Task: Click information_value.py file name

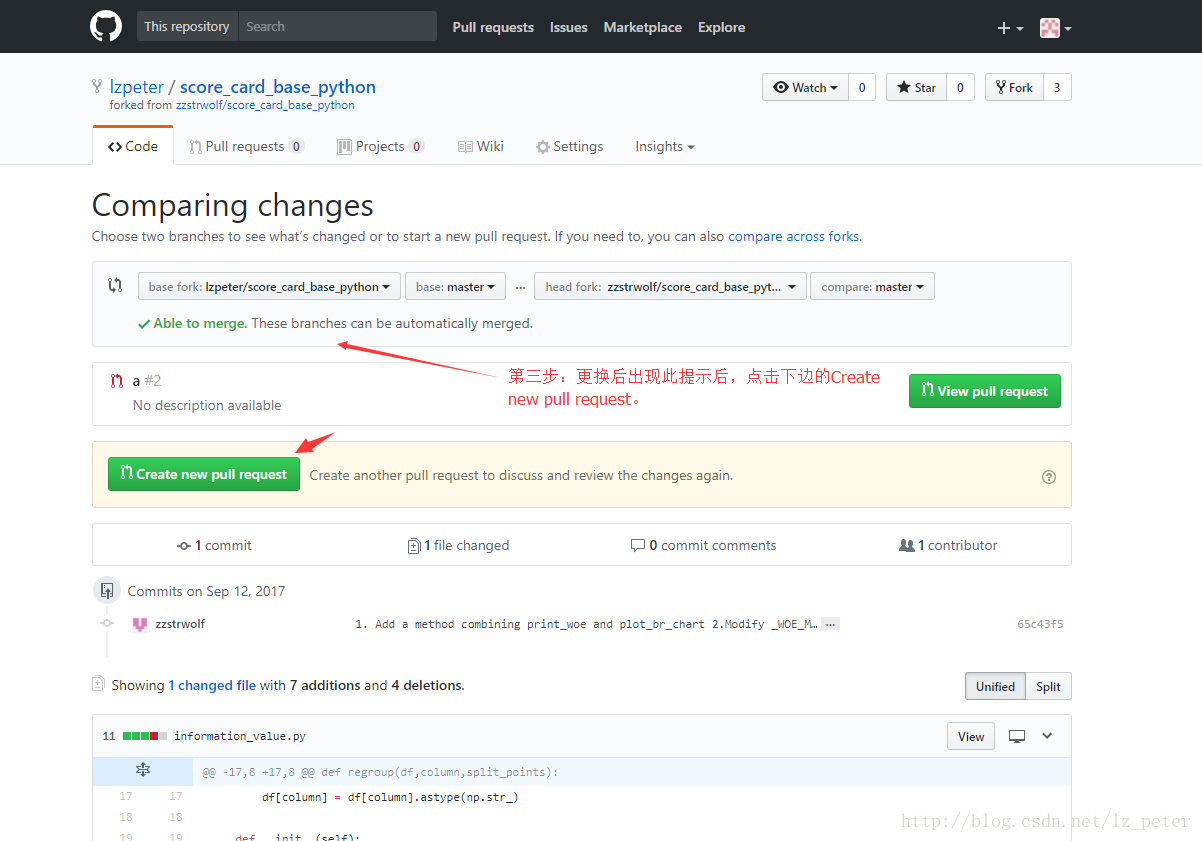Action: (x=240, y=736)
